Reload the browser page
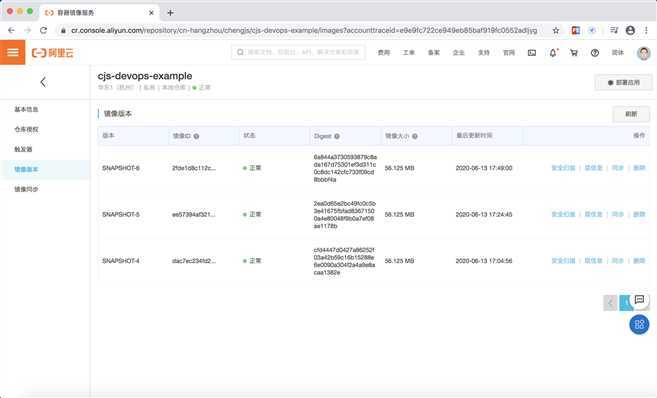This screenshot has width=657, height=398. [44, 30]
